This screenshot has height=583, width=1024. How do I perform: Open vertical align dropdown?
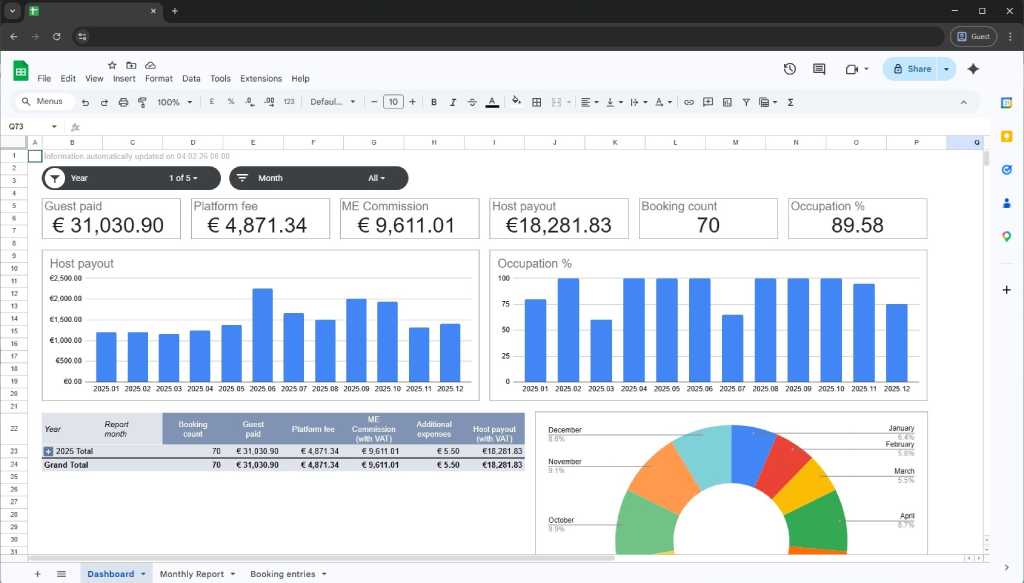[614, 102]
